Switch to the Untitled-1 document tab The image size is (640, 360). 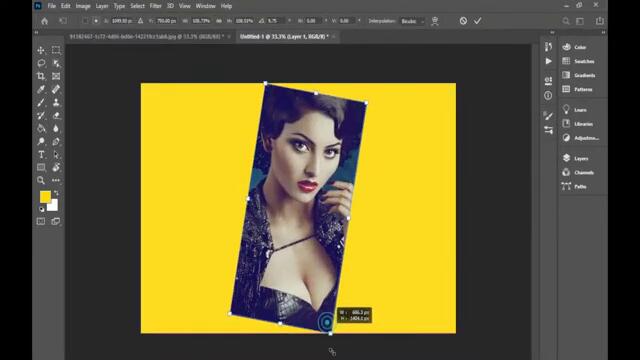pyautogui.click(x=284, y=37)
